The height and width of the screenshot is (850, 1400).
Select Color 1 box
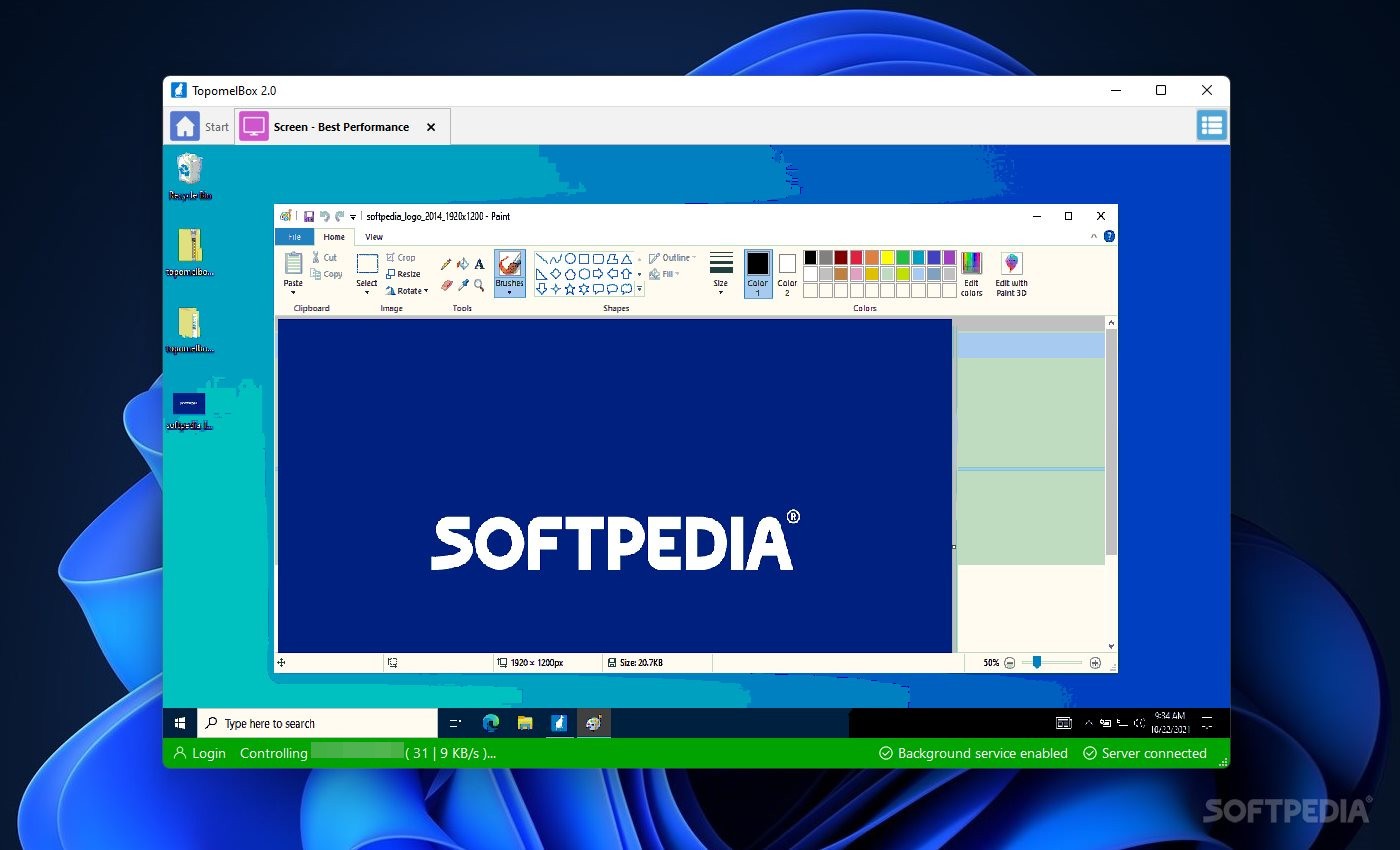point(758,273)
